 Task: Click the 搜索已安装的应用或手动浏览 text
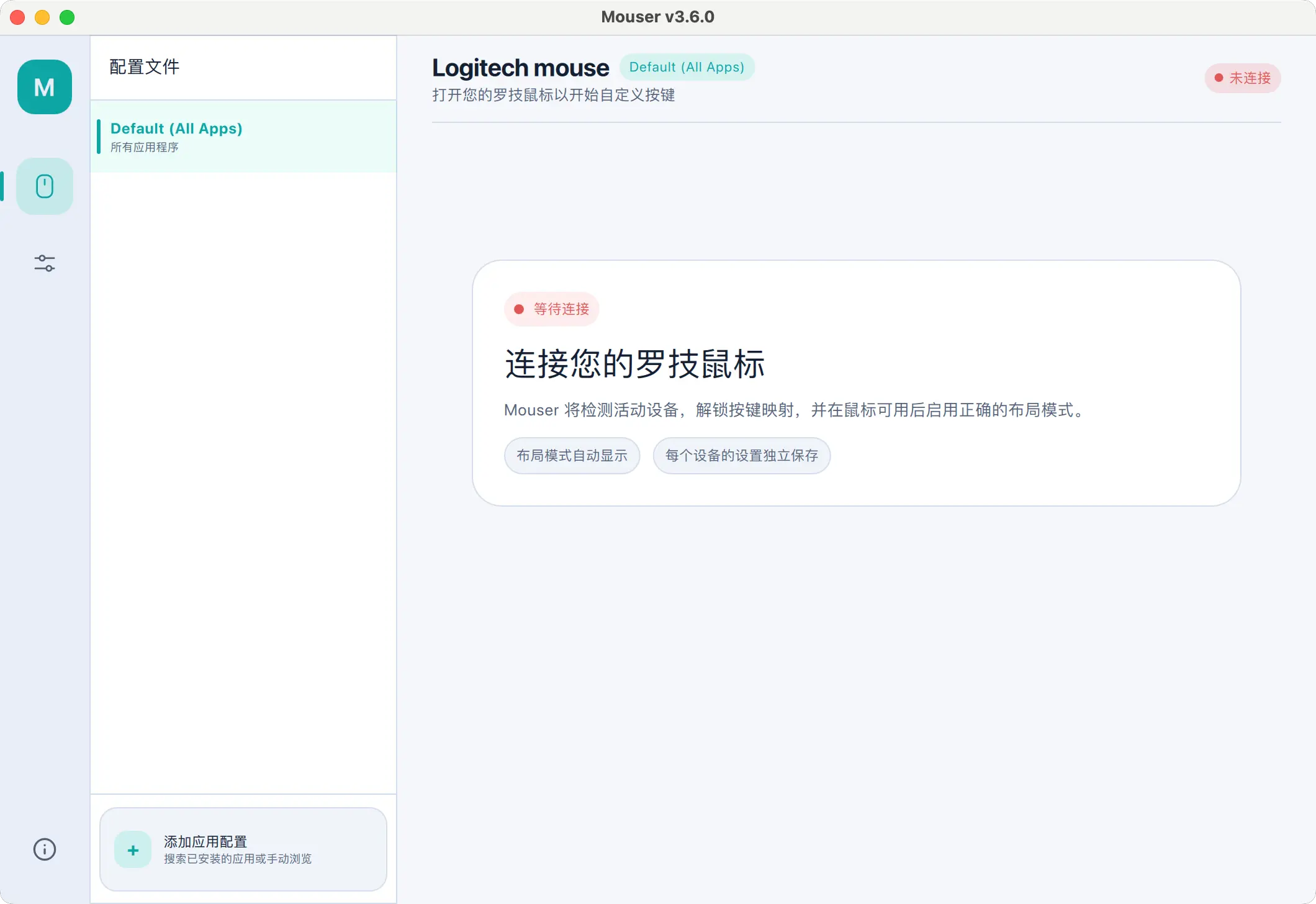(x=238, y=859)
